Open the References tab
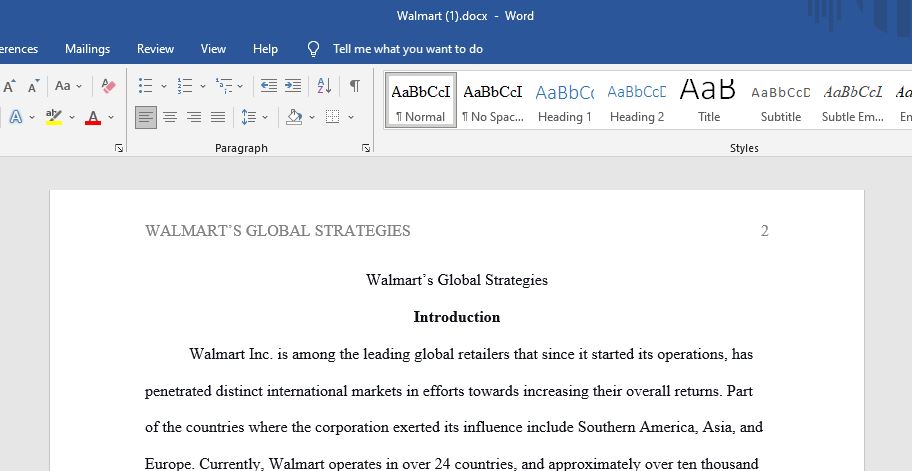This screenshot has height=471, width=912. pos(19,49)
